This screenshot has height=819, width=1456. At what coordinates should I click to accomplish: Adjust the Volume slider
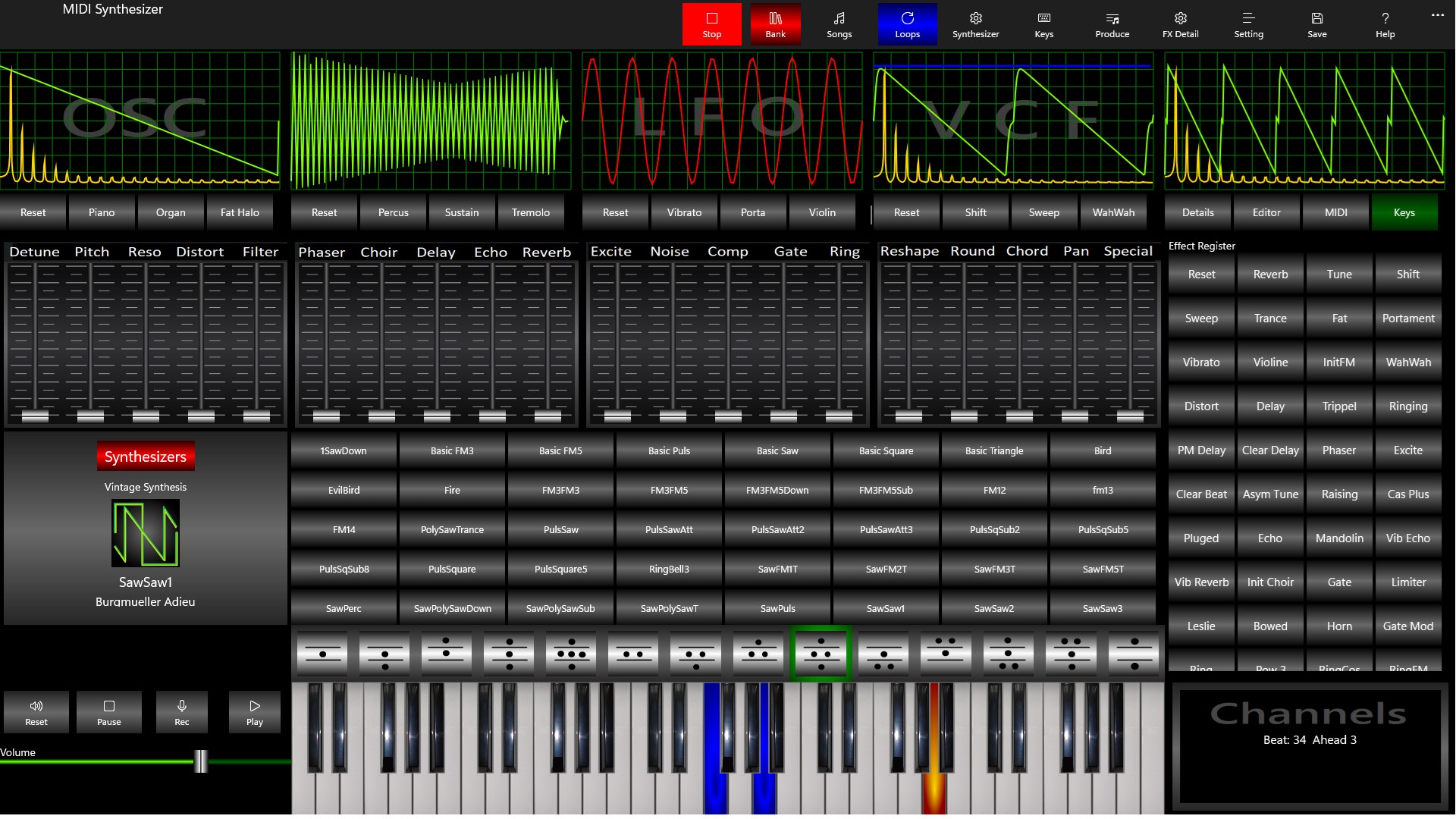199,763
